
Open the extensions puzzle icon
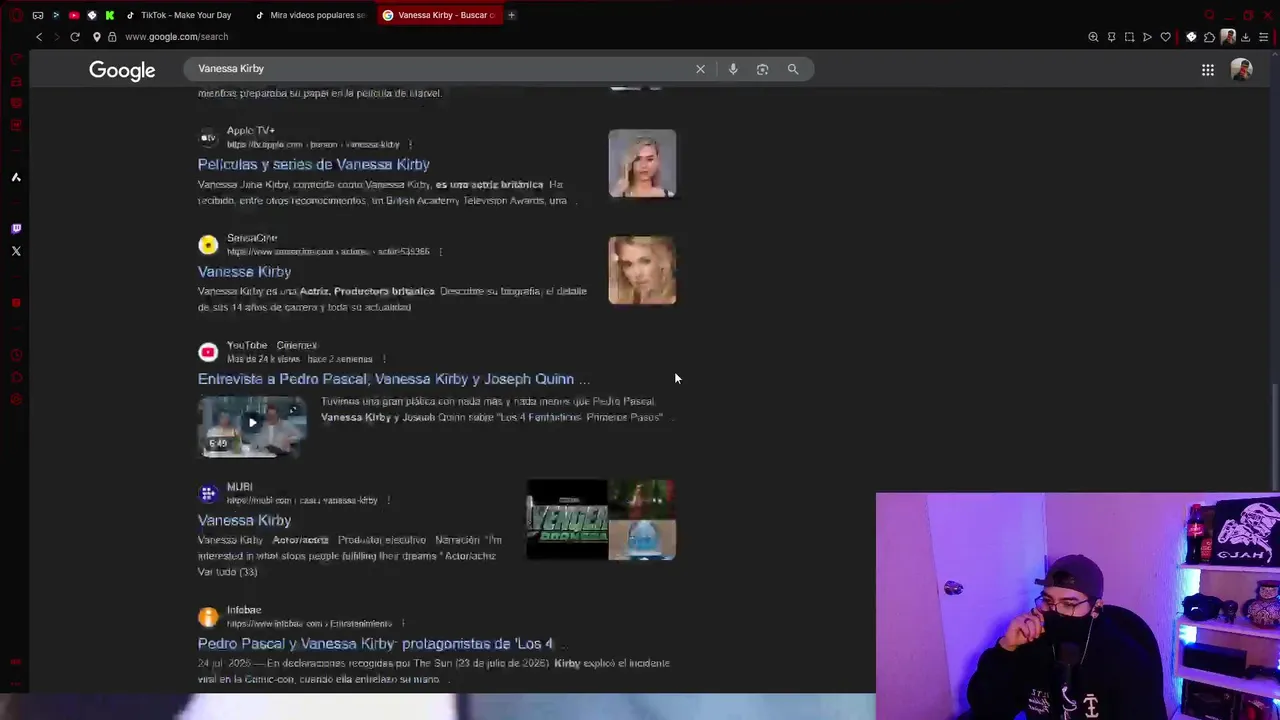1209,37
